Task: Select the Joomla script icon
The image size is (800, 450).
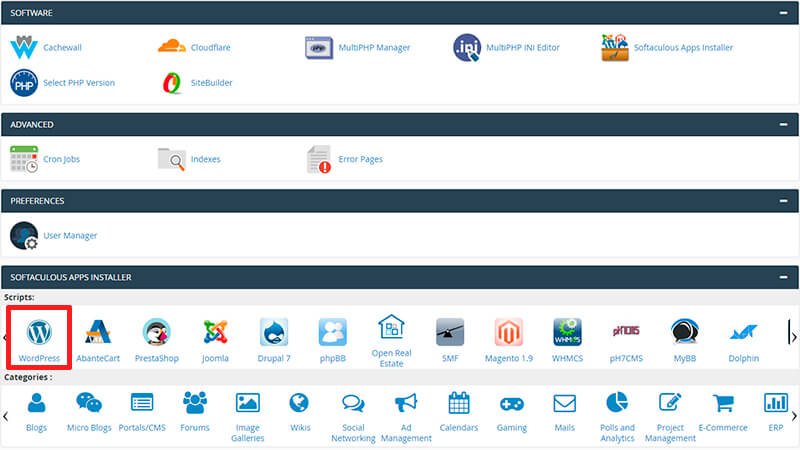Action: pos(215,332)
